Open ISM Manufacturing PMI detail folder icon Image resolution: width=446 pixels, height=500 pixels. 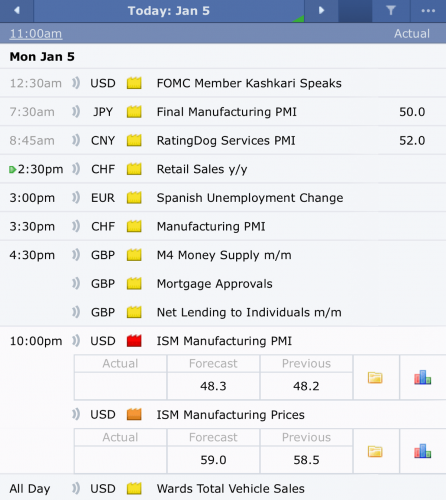(375, 378)
